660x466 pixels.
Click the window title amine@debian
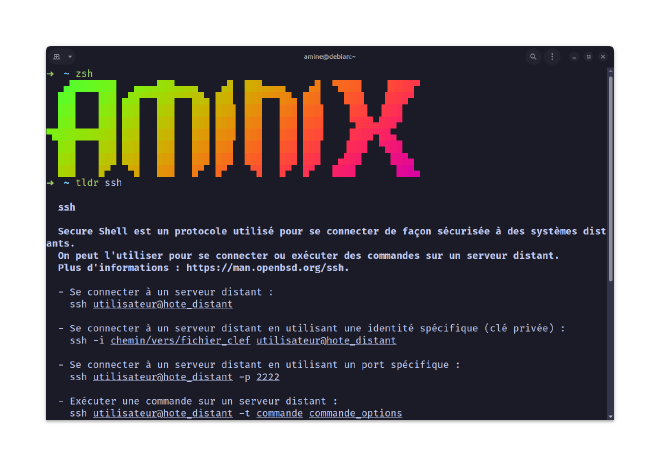coord(330,56)
